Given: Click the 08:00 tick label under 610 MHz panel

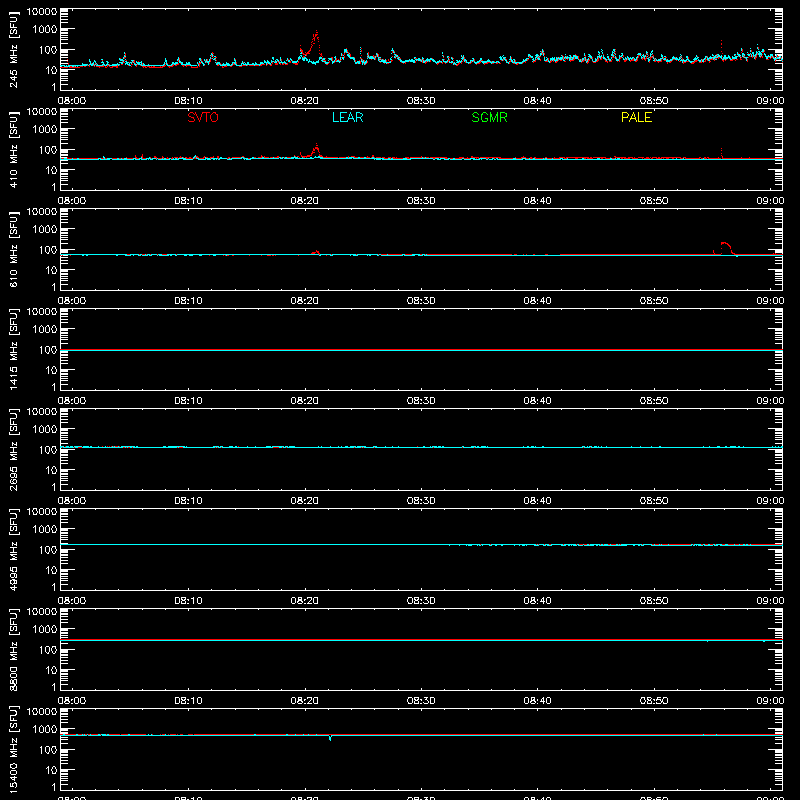Looking at the screenshot, I should [72, 301].
